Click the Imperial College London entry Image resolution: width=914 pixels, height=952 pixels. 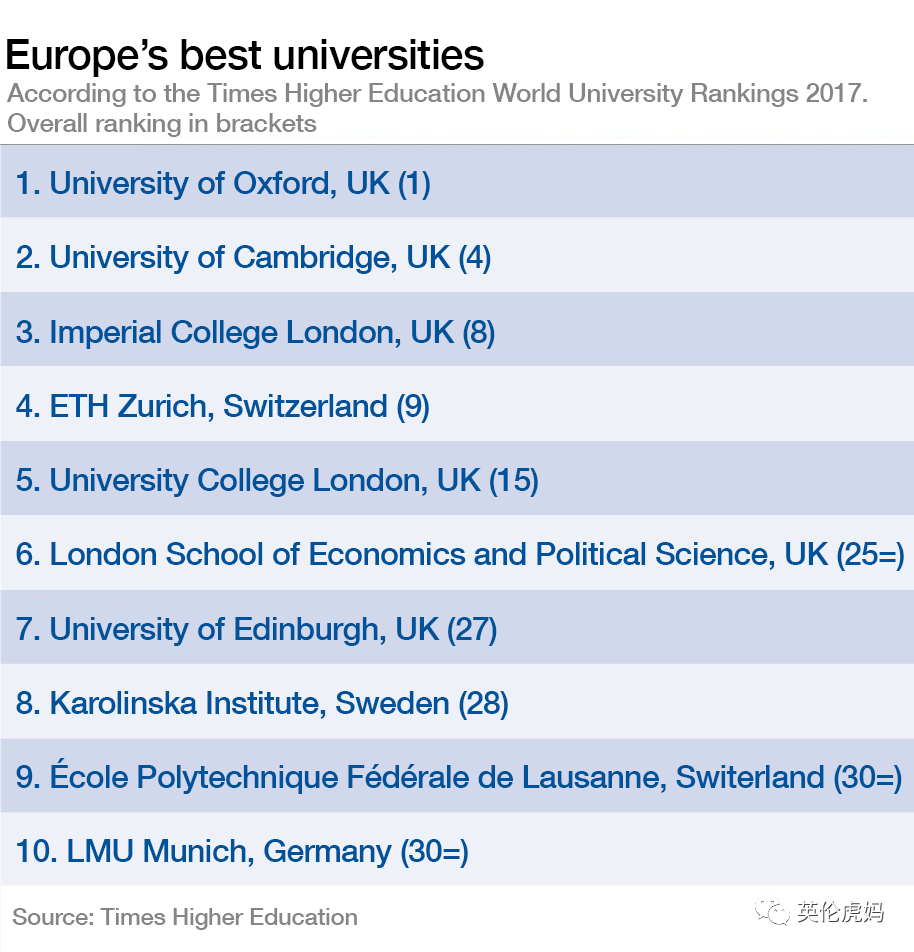tap(255, 332)
